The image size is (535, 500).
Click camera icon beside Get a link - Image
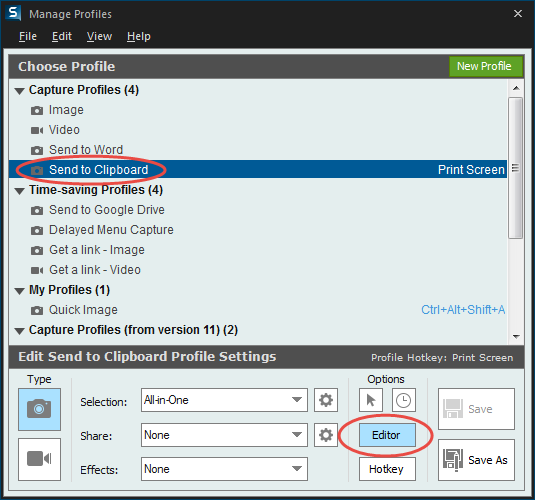37,250
